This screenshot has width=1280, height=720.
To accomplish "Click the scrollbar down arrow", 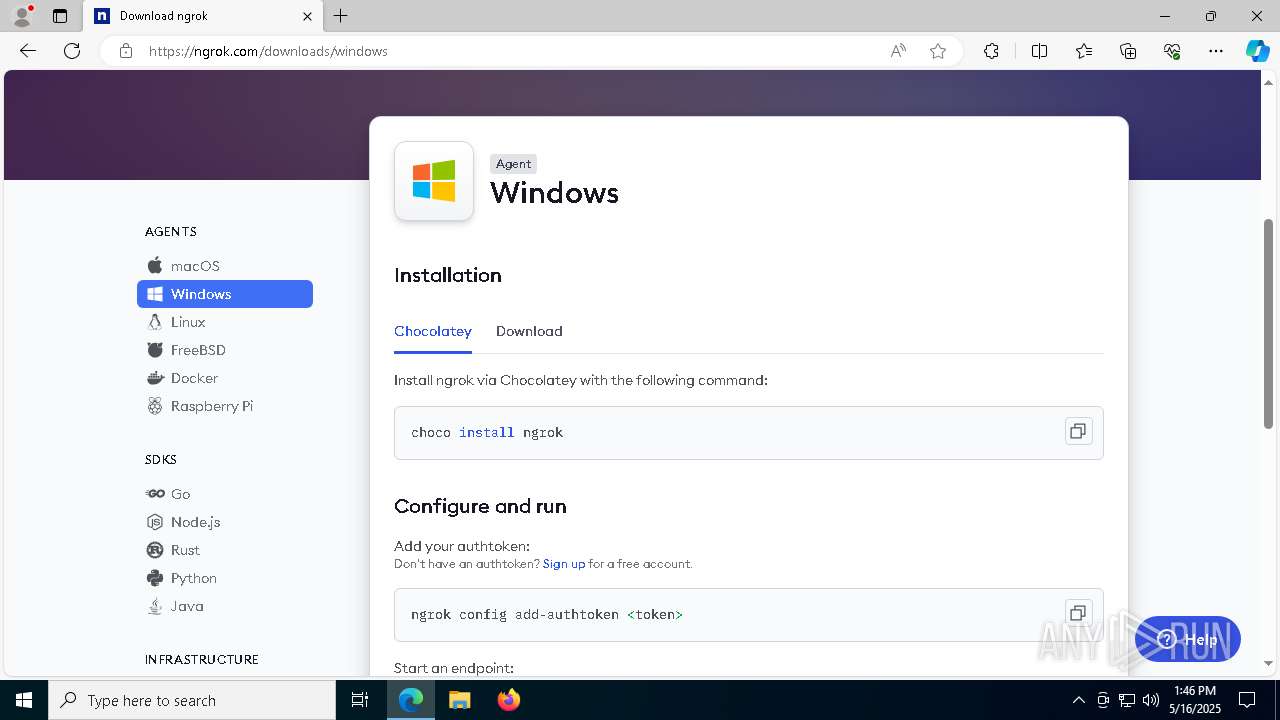I will coord(1268,663).
